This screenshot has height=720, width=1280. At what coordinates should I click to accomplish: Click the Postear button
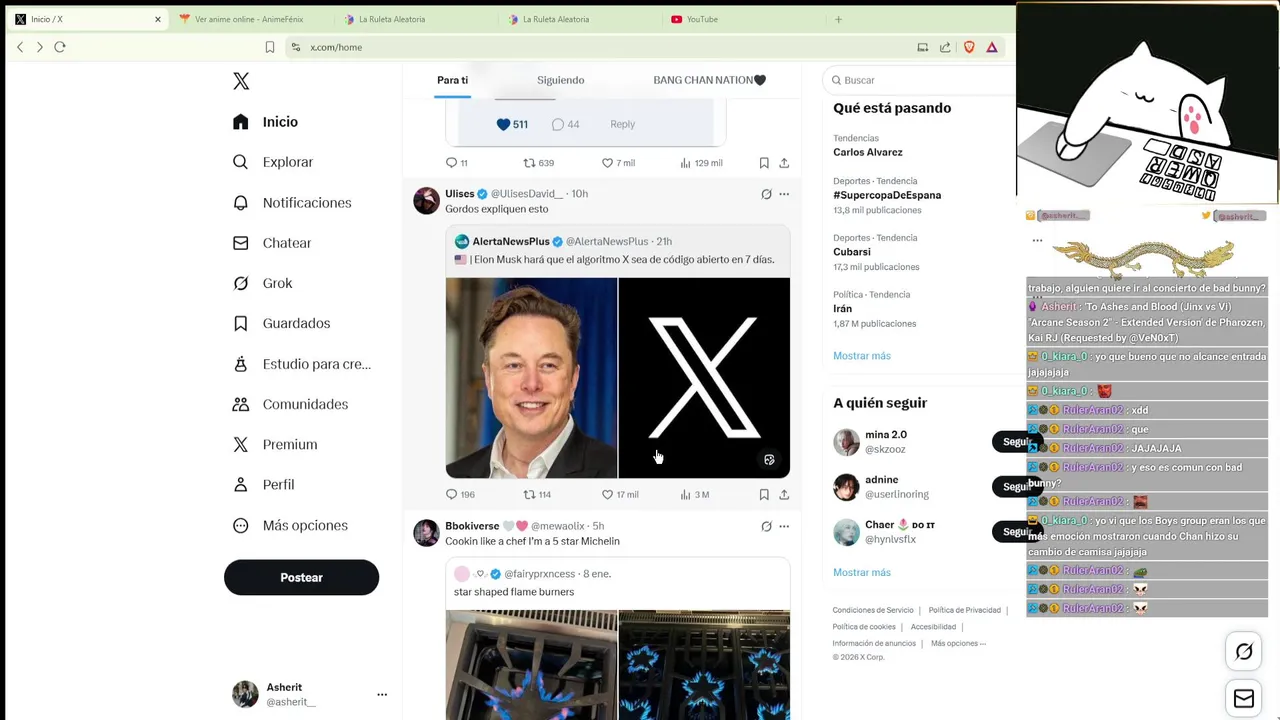(301, 577)
